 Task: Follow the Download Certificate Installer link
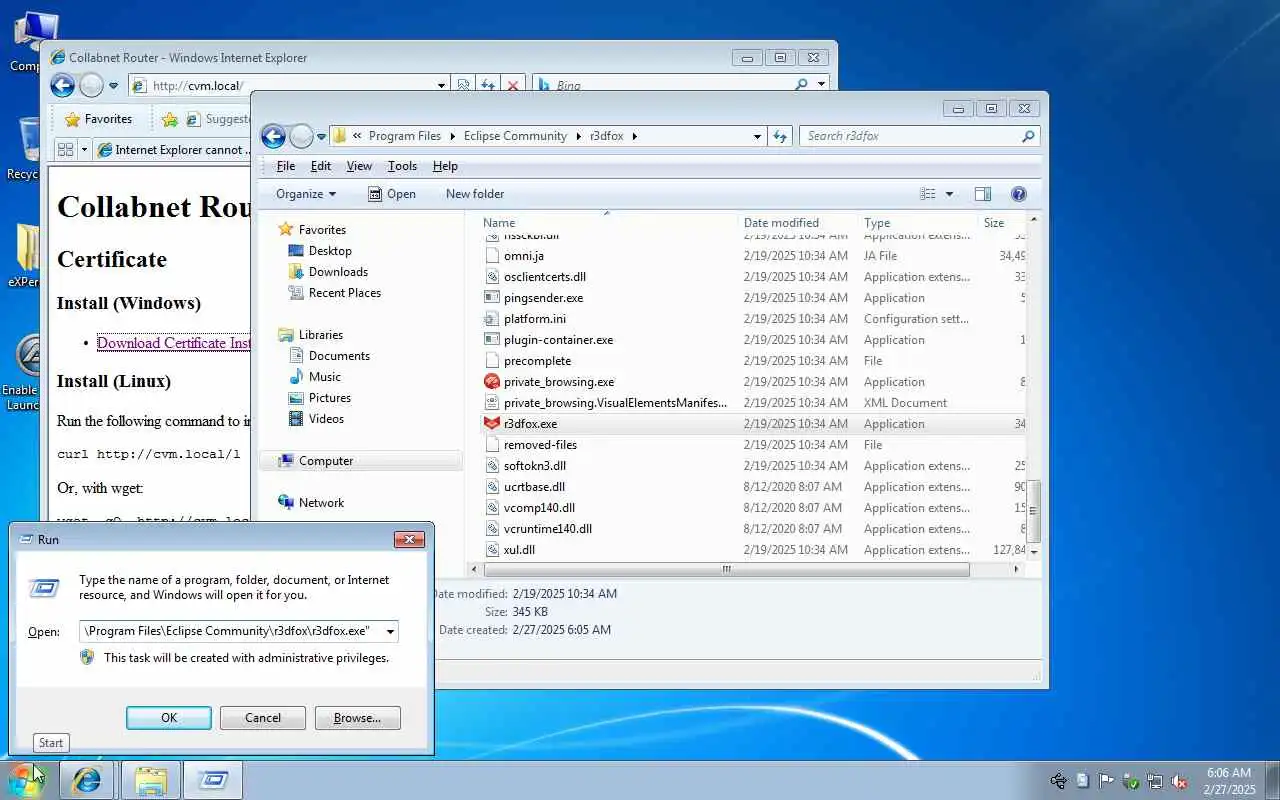173,343
